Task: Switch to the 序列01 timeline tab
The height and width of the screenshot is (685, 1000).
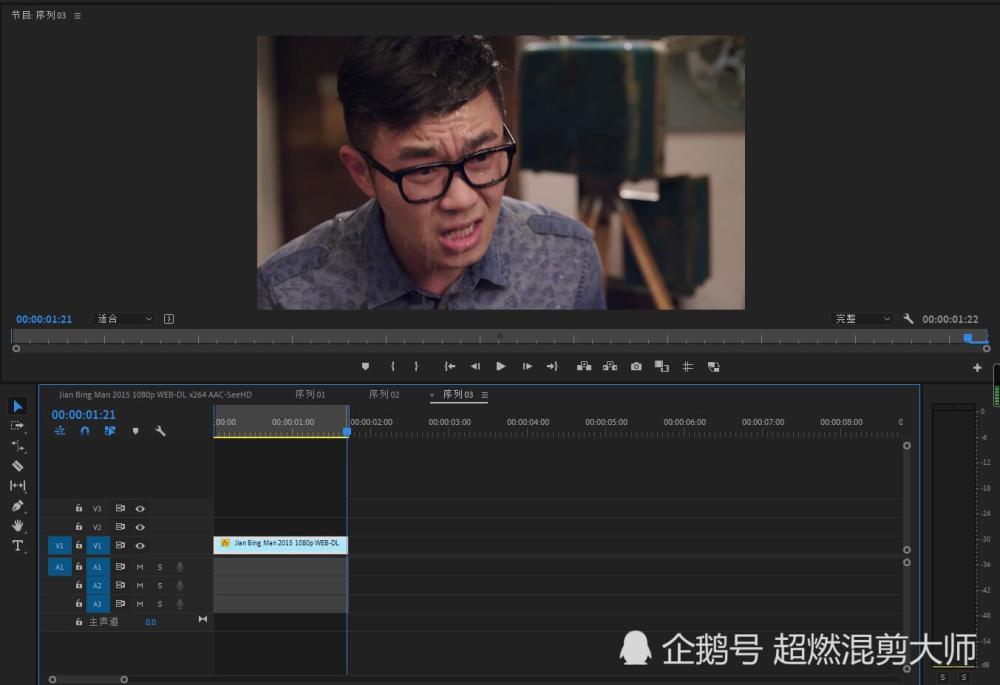Action: tap(310, 395)
